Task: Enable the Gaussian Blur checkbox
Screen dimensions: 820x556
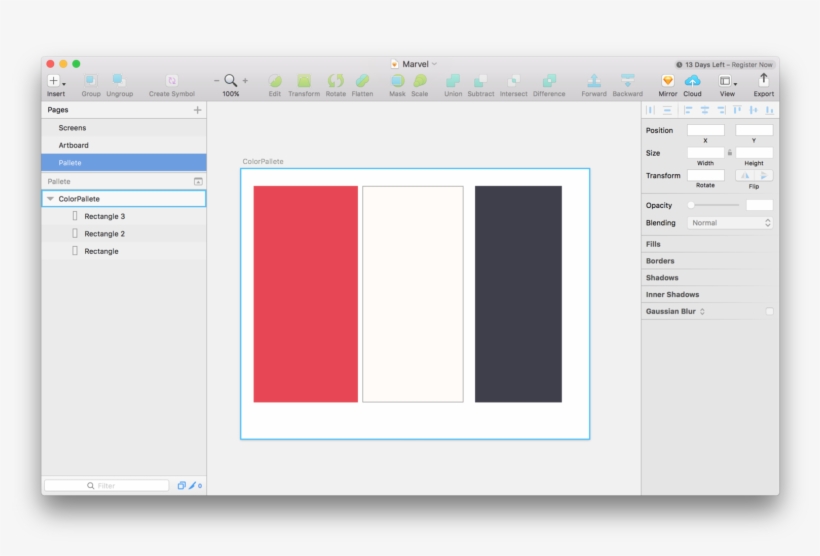Action: [x=769, y=312]
